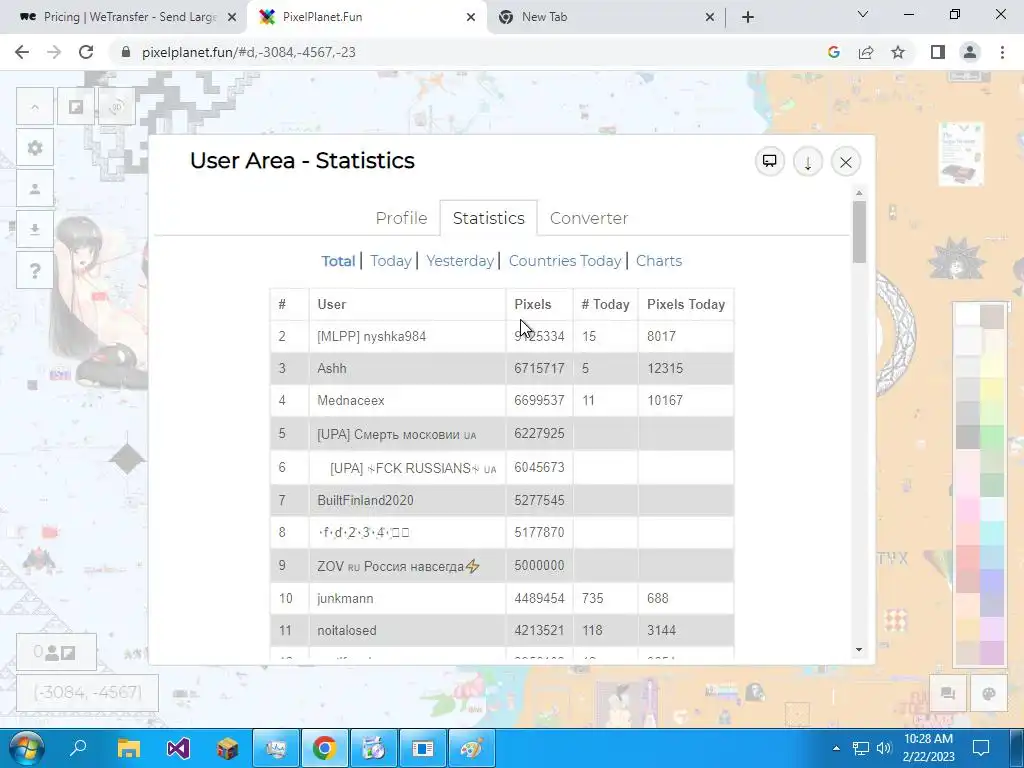Click scrollbar down arrow in dialog
Image resolution: width=1024 pixels, height=768 pixels.
pyautogui.click(x=859, y=650)
